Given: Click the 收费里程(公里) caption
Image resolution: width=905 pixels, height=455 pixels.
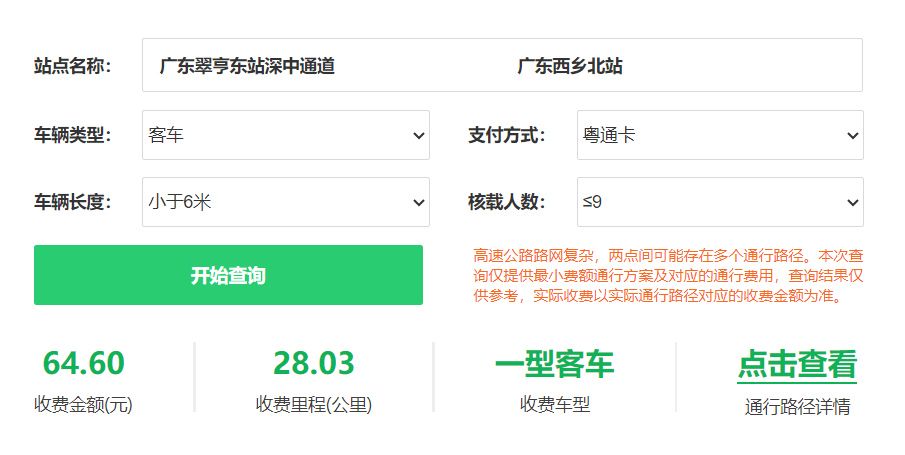Looking at the screenshot, I should (x=314, y=405).
